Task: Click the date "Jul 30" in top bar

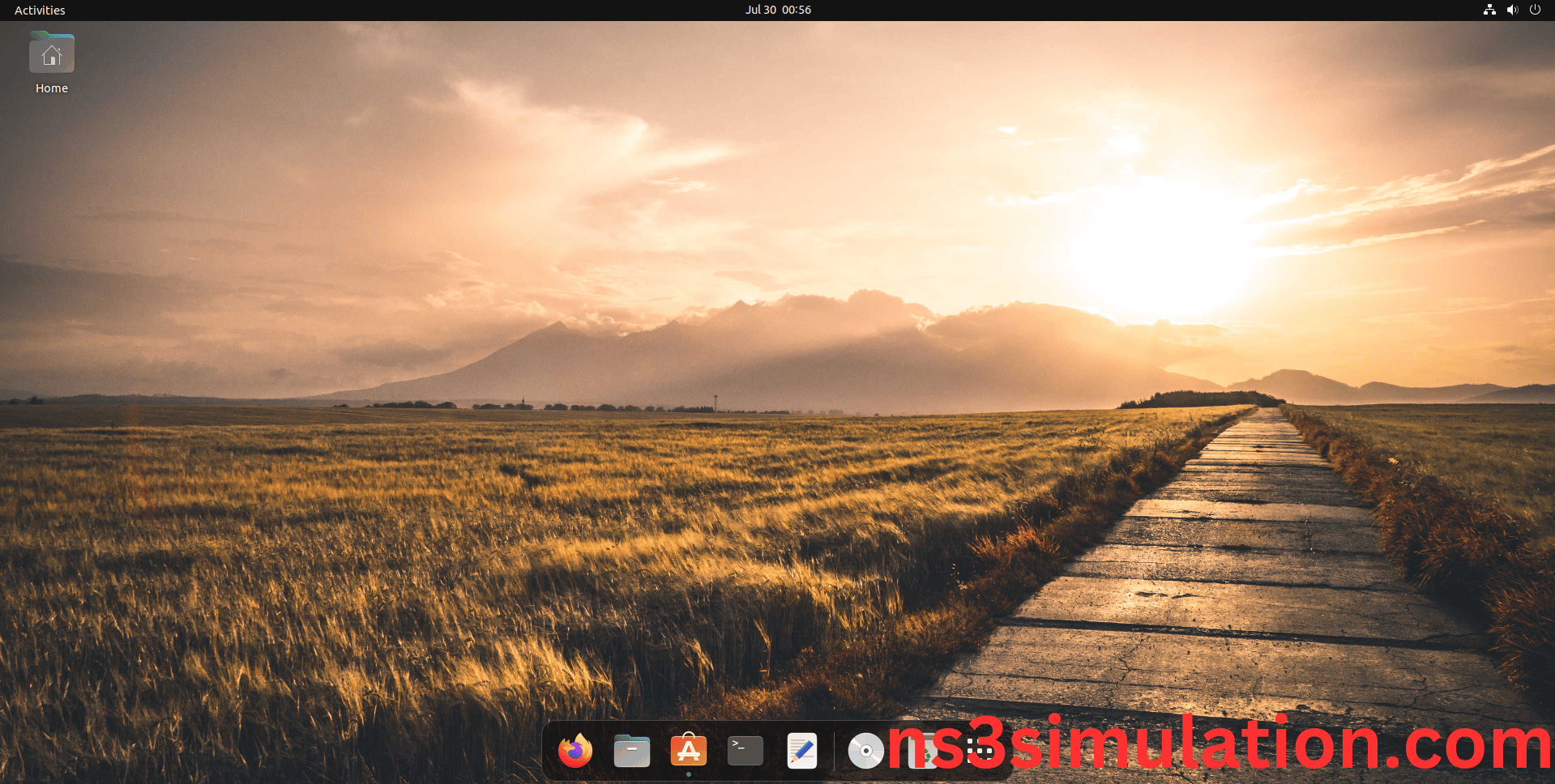Action: point(761,10)
